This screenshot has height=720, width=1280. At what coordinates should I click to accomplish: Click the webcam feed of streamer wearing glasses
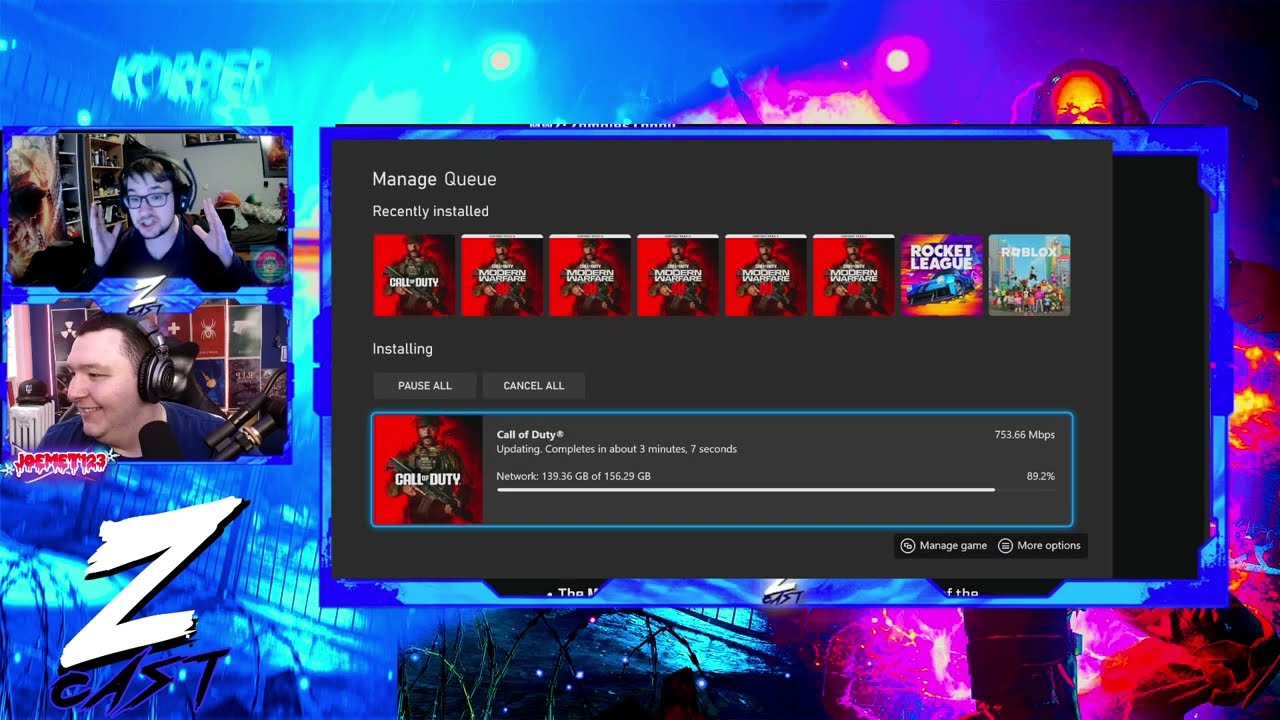pyautogui.click(x=148, y=210)
